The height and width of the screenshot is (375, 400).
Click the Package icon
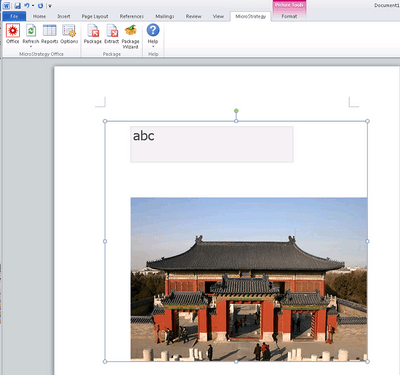click(x=93, y=30)
